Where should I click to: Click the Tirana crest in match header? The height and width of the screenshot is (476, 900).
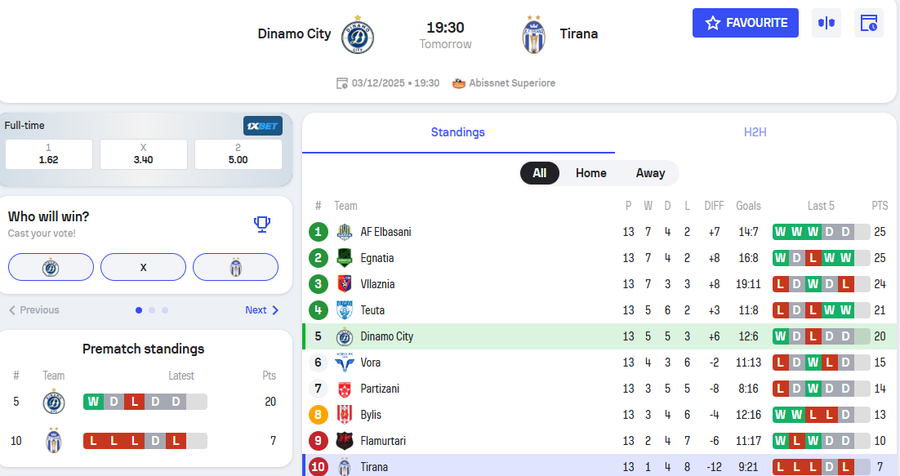click(534, 35)
